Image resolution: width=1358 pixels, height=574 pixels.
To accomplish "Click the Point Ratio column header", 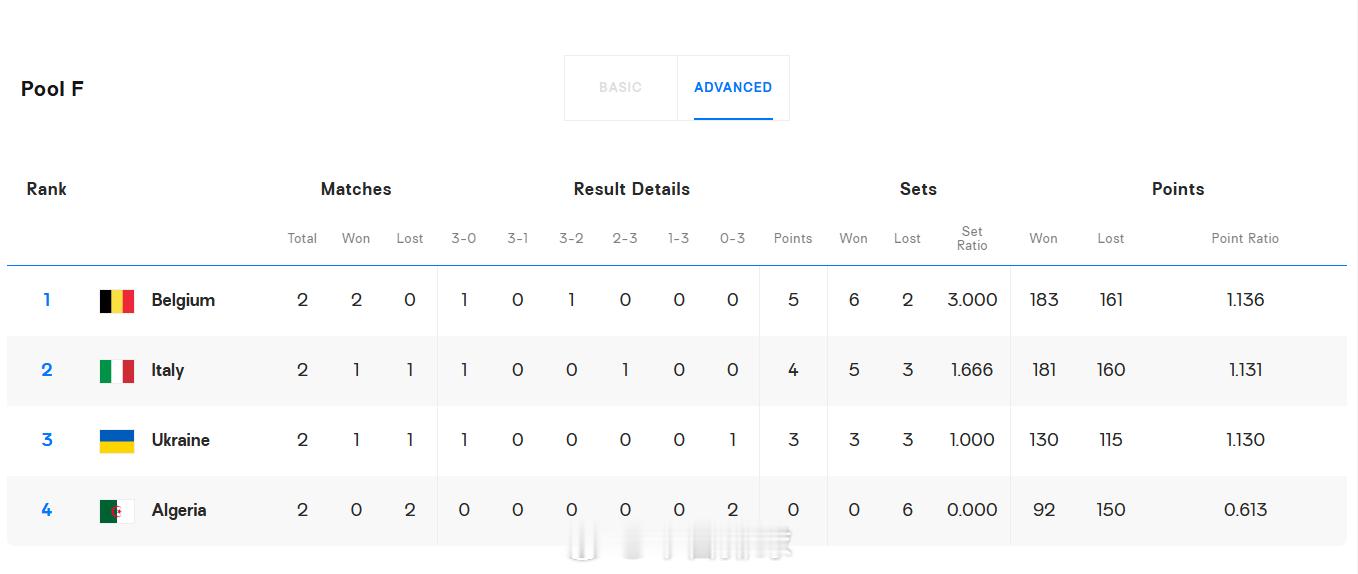I will tap(1245, 238).
